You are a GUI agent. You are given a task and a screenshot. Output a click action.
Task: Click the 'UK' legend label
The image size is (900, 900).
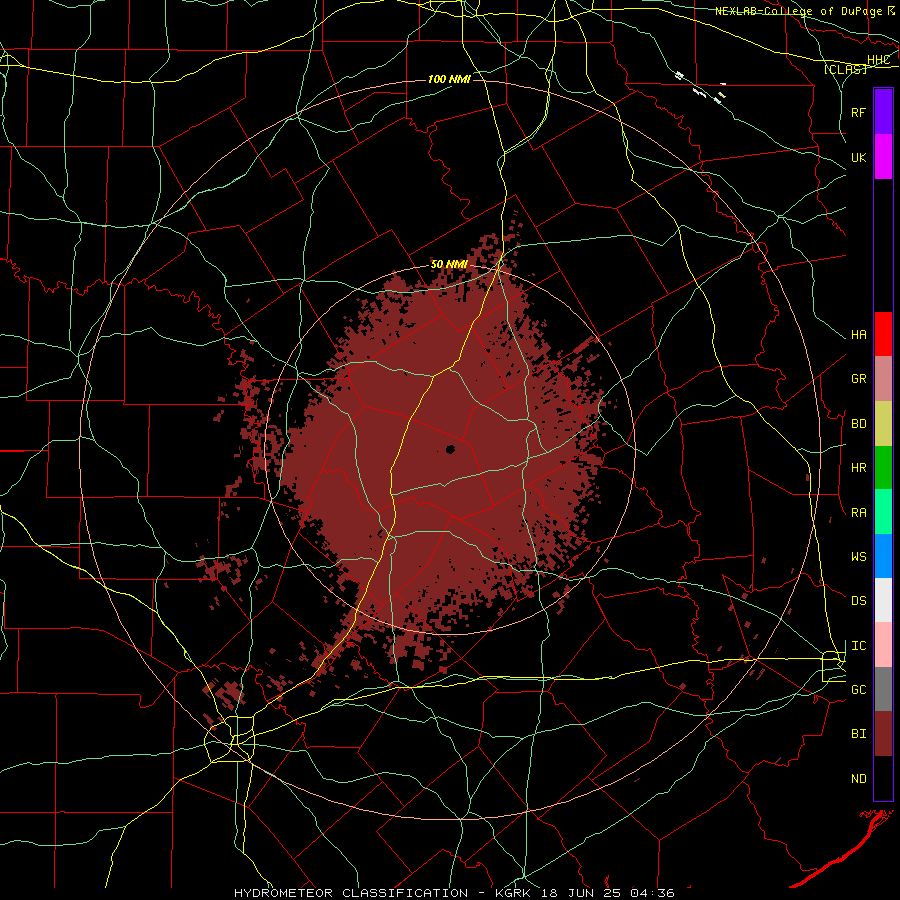tap(858, 157)
